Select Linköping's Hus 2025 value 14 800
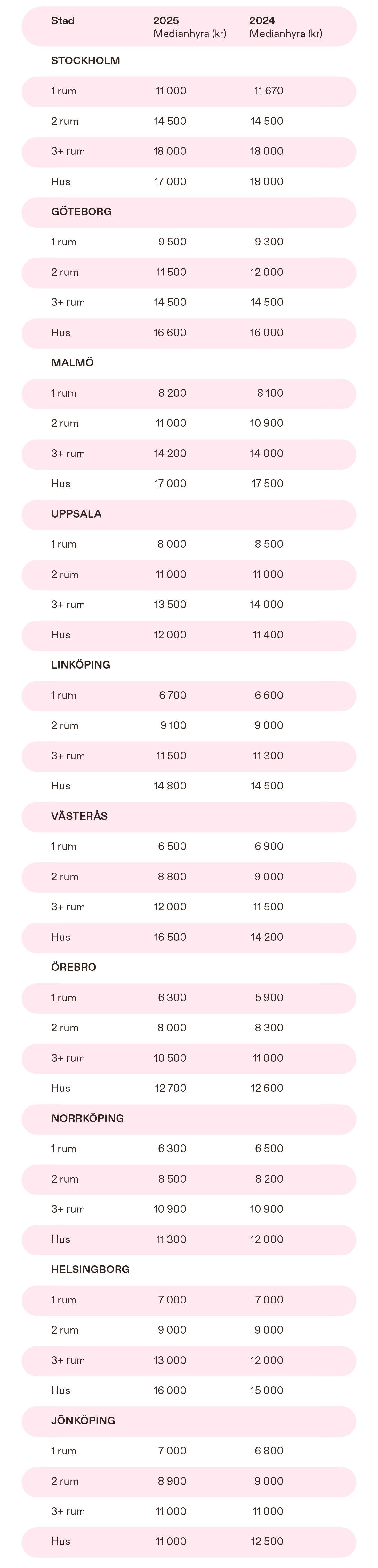Image resolution: width=378 pixels, height=1568 pixels. click(x=170, y=786)
